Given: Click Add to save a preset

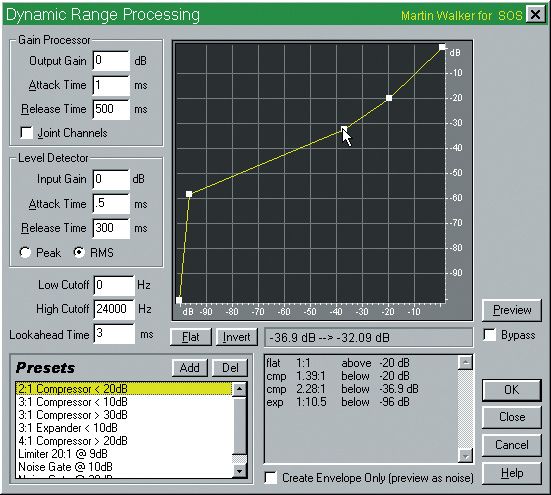Looking at the screenshot, I should tap(190, 368).
